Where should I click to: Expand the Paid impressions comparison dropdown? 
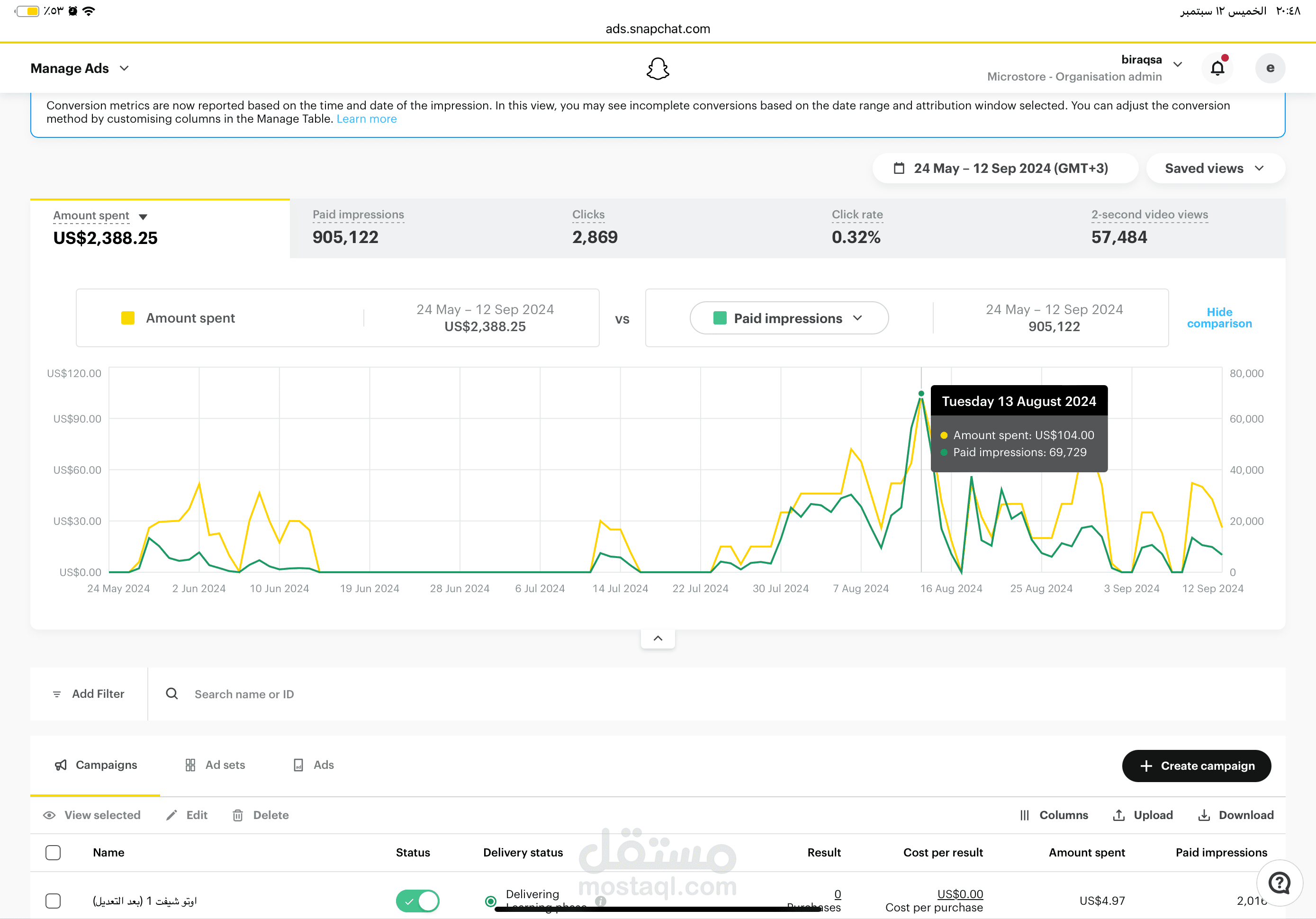789,318
